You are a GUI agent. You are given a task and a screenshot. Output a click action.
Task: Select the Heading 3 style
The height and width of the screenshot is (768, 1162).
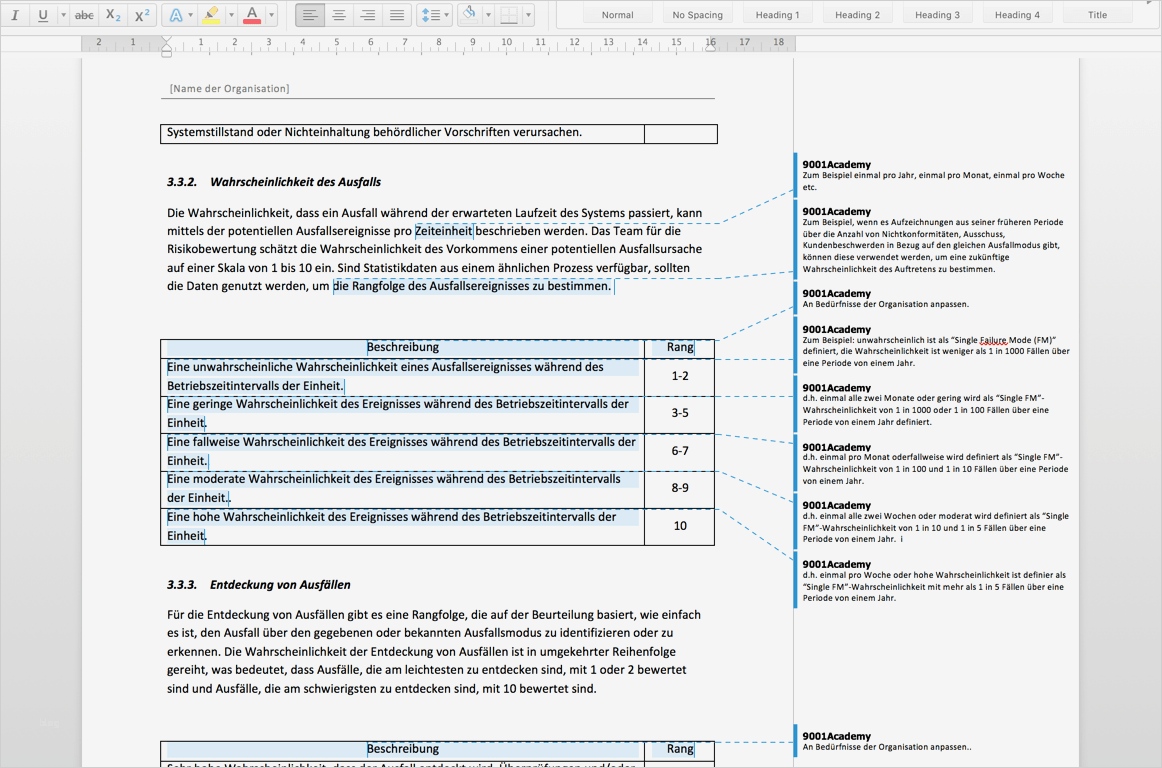(x=937, y=15)
